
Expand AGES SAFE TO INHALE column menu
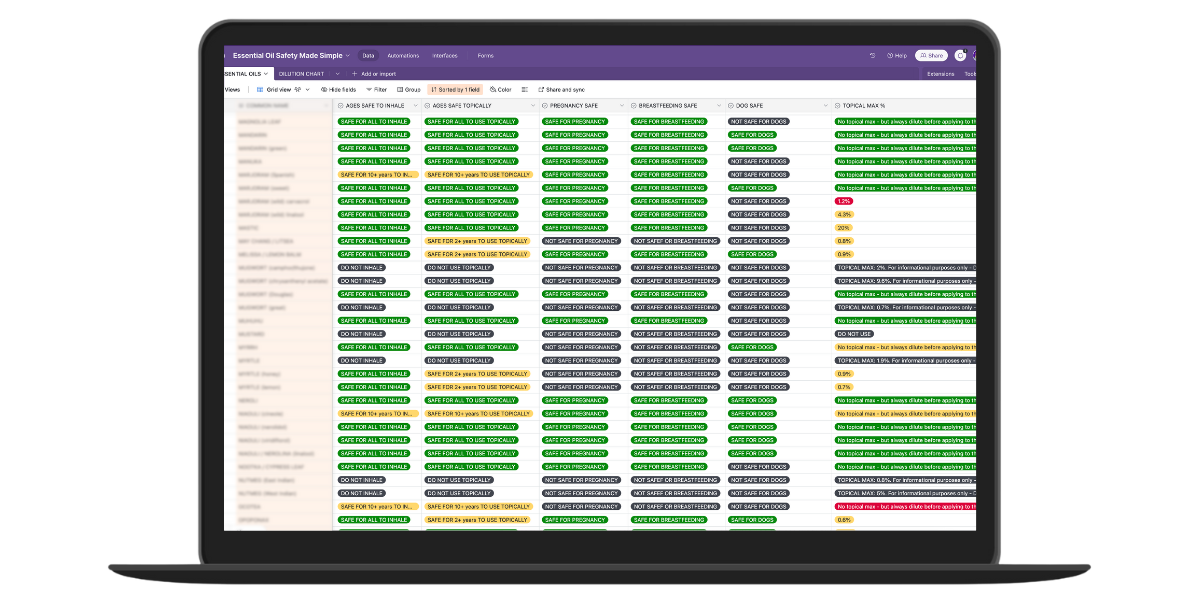point(414,105)
